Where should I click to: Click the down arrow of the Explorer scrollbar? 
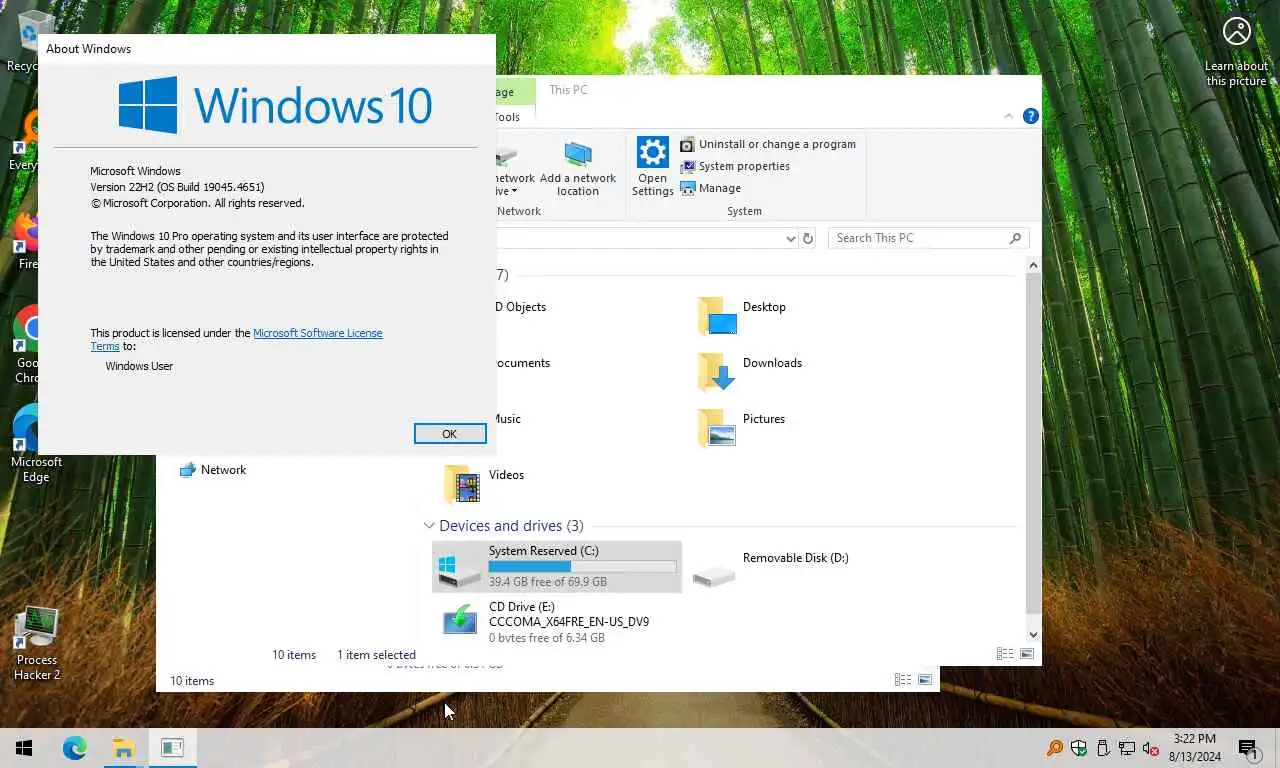tap(1033, 634)
